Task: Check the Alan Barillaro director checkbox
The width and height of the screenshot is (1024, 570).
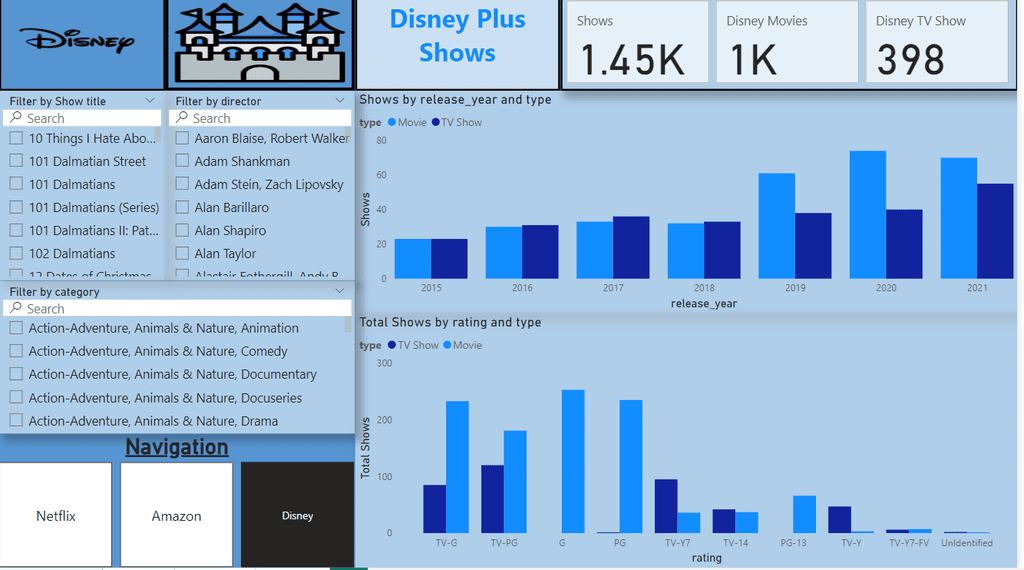Action: click(182, 207)
